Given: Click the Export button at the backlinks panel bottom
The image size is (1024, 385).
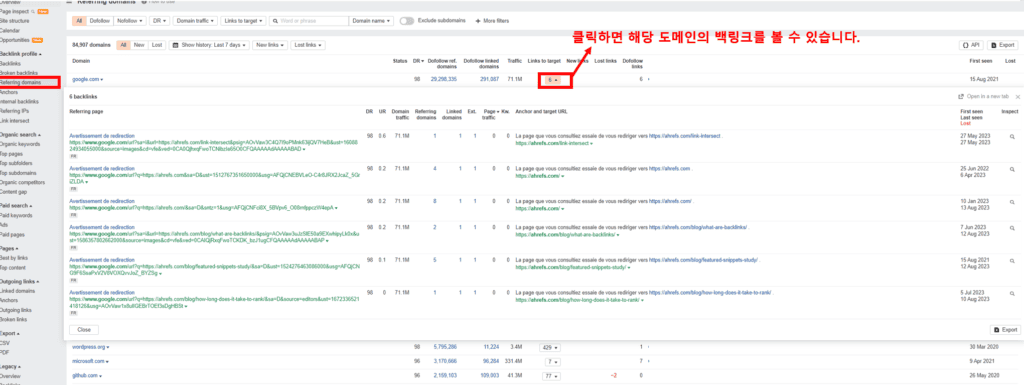Looking at the screenshot, I should coord(1005,330).
